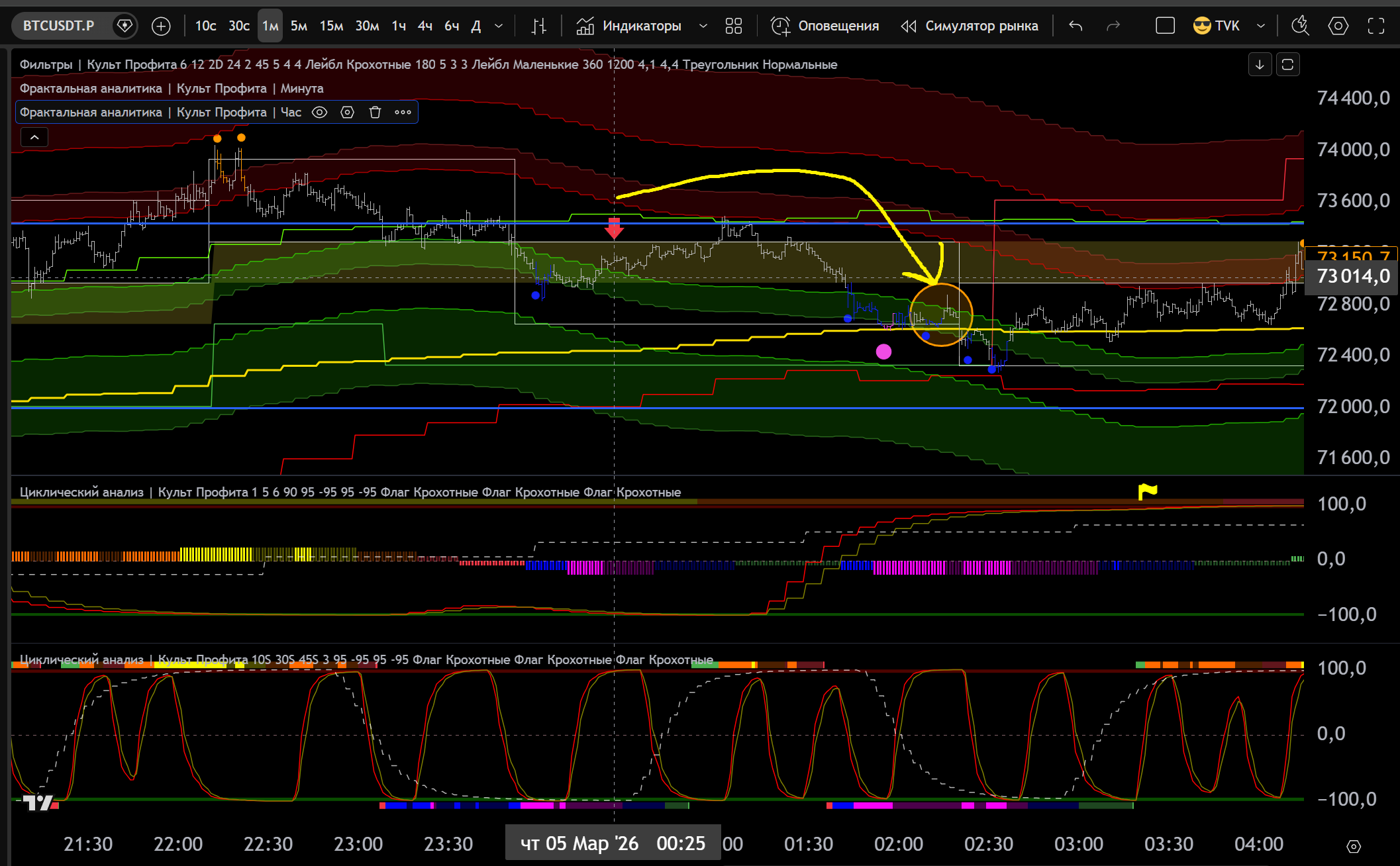This screenshot has width=1400, height=866.
Task: Hide the Фрактальная аналитика Час indicator
Action: click(319, 112)
